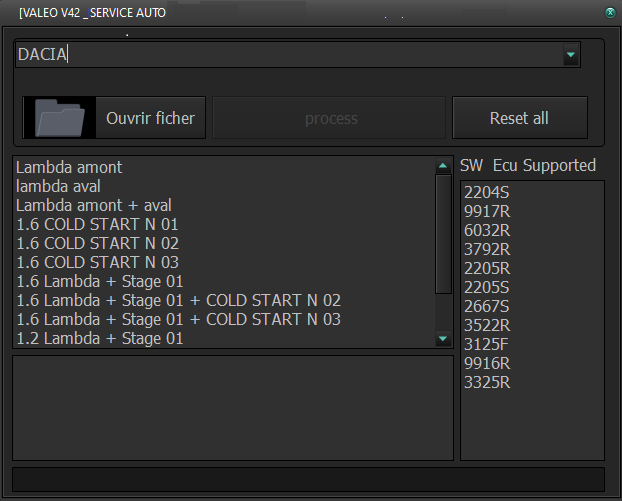Choose 1.6 COLD START N 01
This screenshot has height=501, width=622.
click(97, 225)
